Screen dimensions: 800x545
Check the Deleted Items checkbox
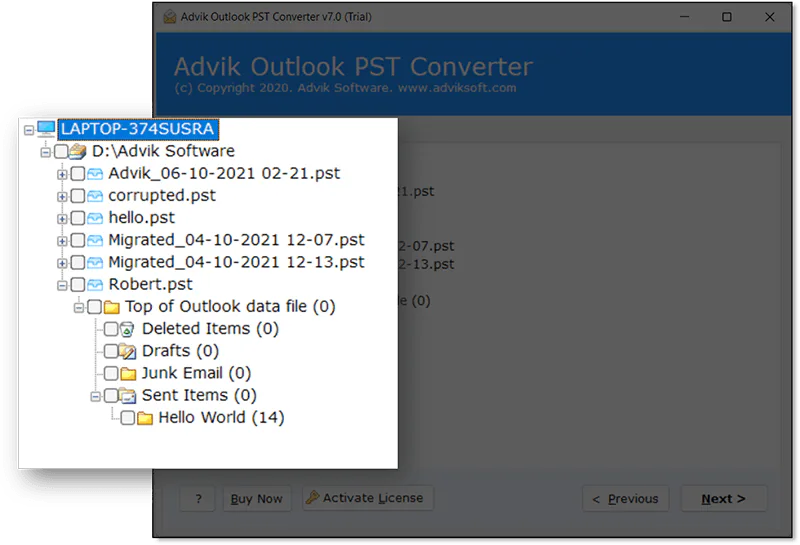click(111, 329)
